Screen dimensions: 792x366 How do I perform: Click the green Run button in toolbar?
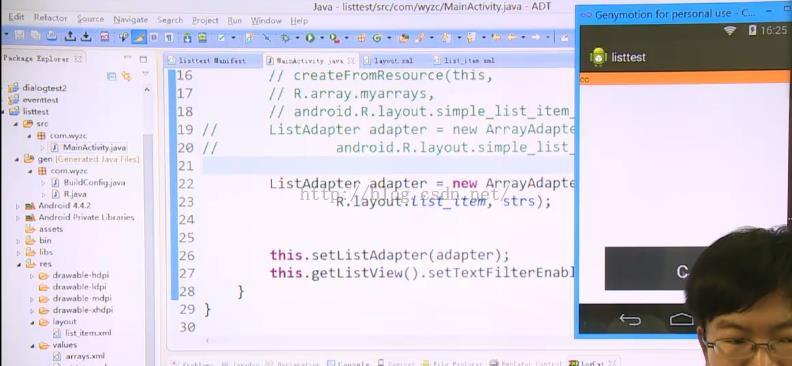pyautogui.click(x=310, y=37)
